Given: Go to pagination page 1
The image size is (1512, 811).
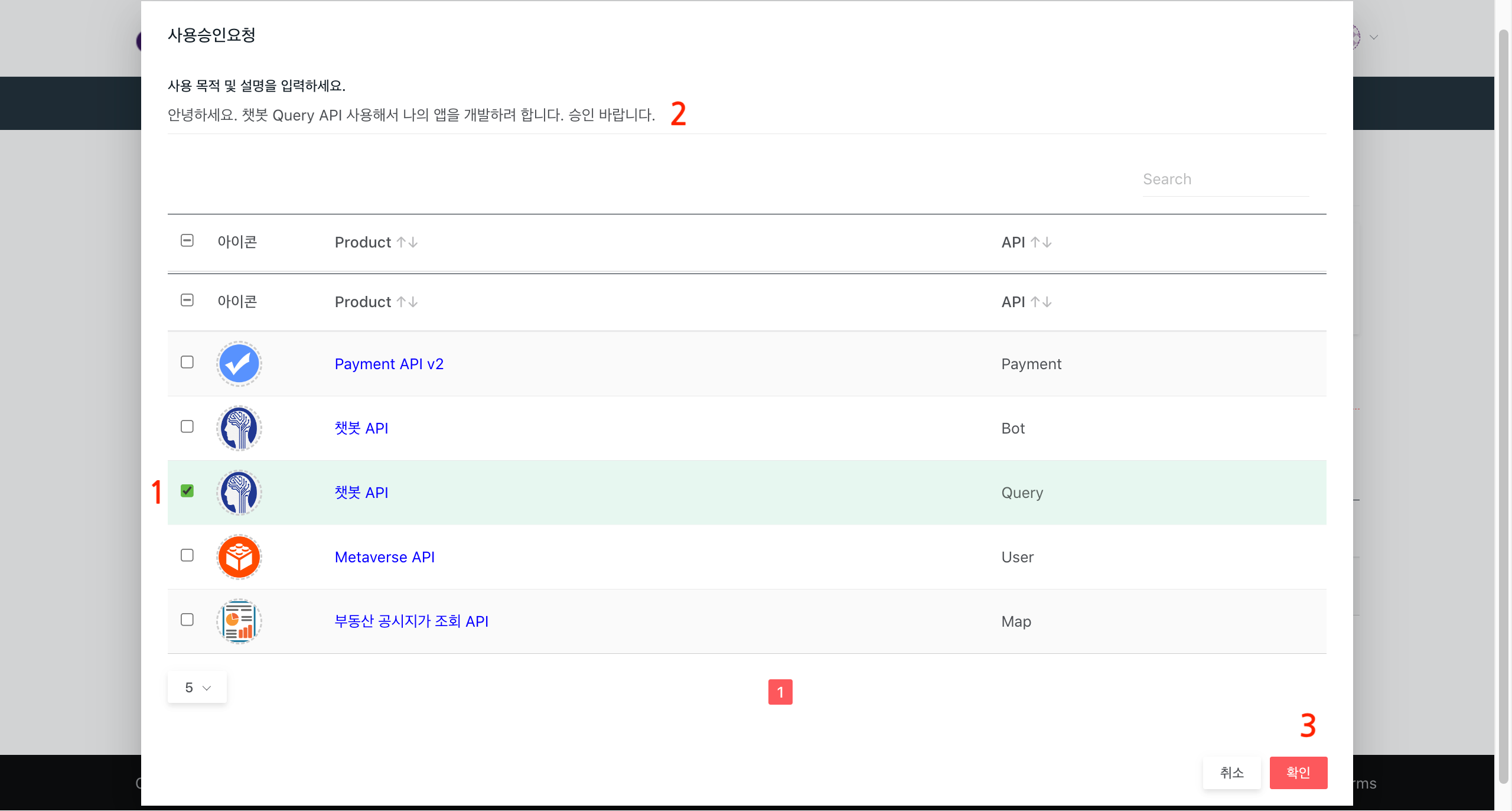Looking at the screenshot, I should pyautogui.click(x=780, y=692).
